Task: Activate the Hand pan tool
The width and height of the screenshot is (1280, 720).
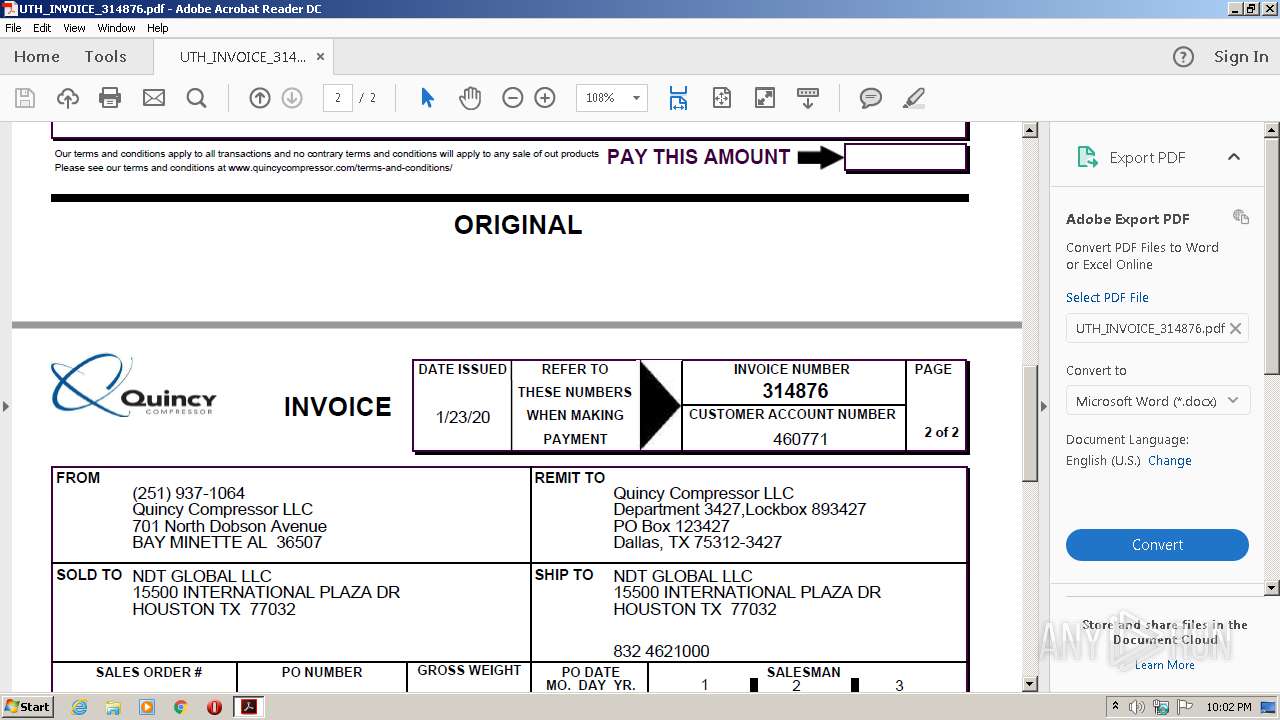Action: [470, 98]
